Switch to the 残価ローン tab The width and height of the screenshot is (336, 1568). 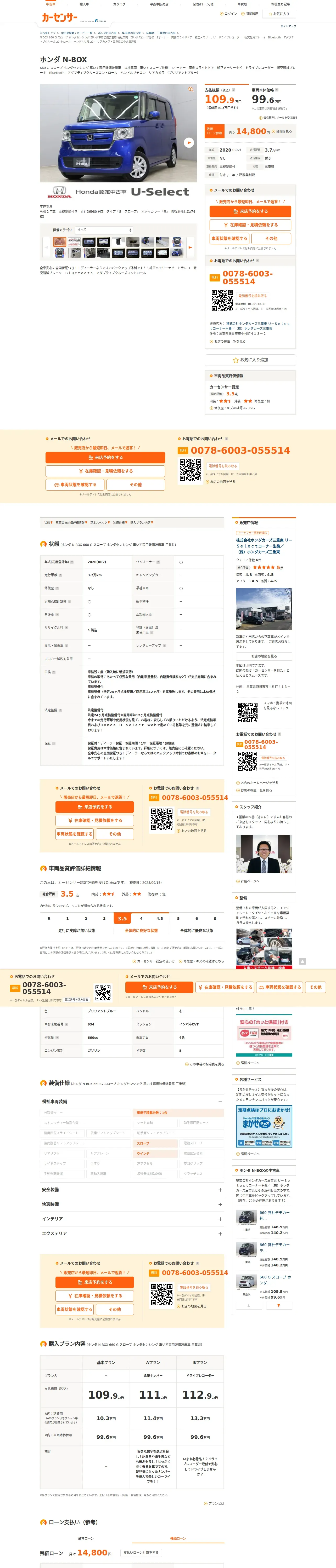click(x=178, y=1538)
